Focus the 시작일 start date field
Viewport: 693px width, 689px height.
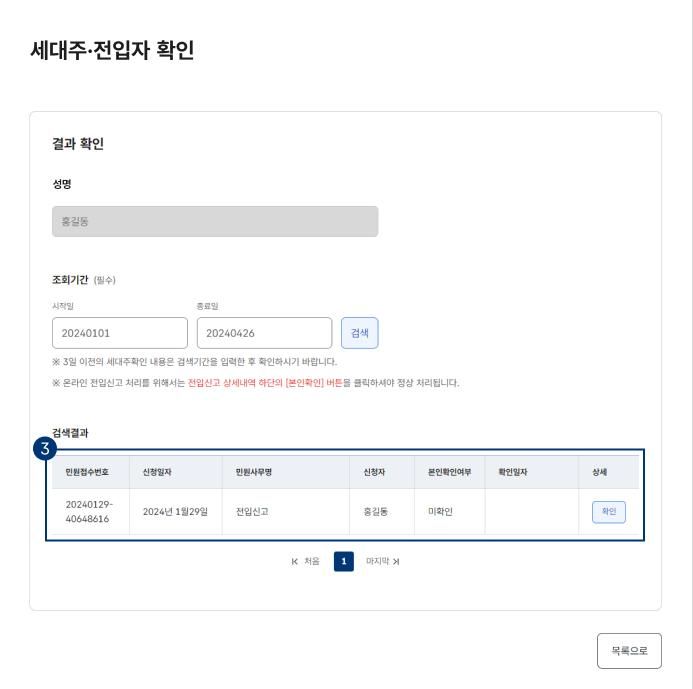(x=119, y=333)
